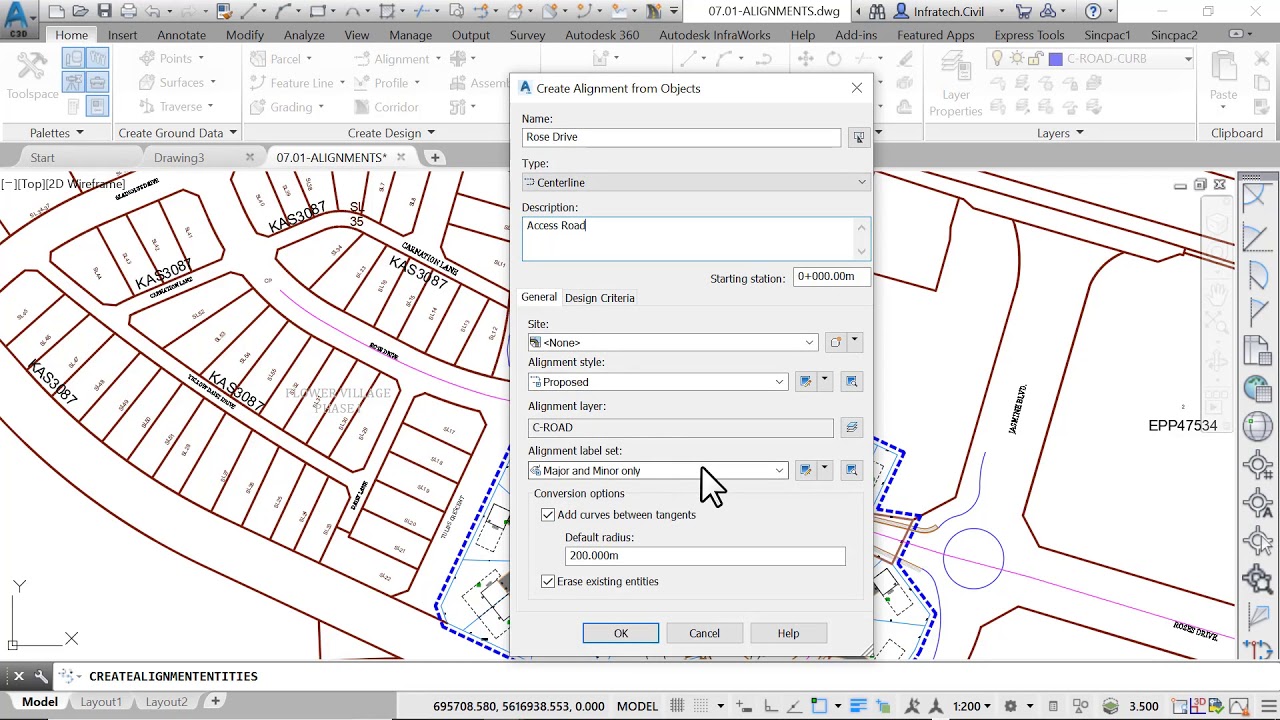Click the Model tab button at bottom left
Screen dimensions: 1280x720
pos(40,702)
